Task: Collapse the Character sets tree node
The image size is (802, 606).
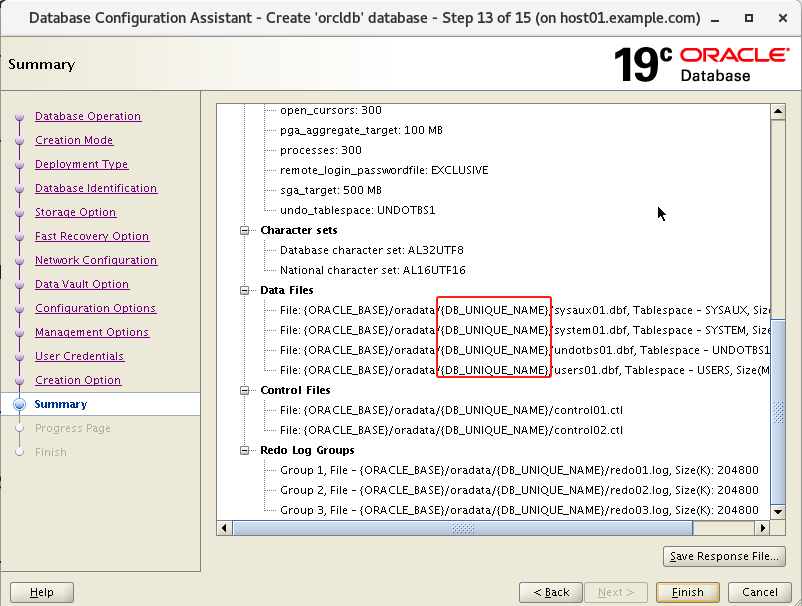Action: coord(244,231)
